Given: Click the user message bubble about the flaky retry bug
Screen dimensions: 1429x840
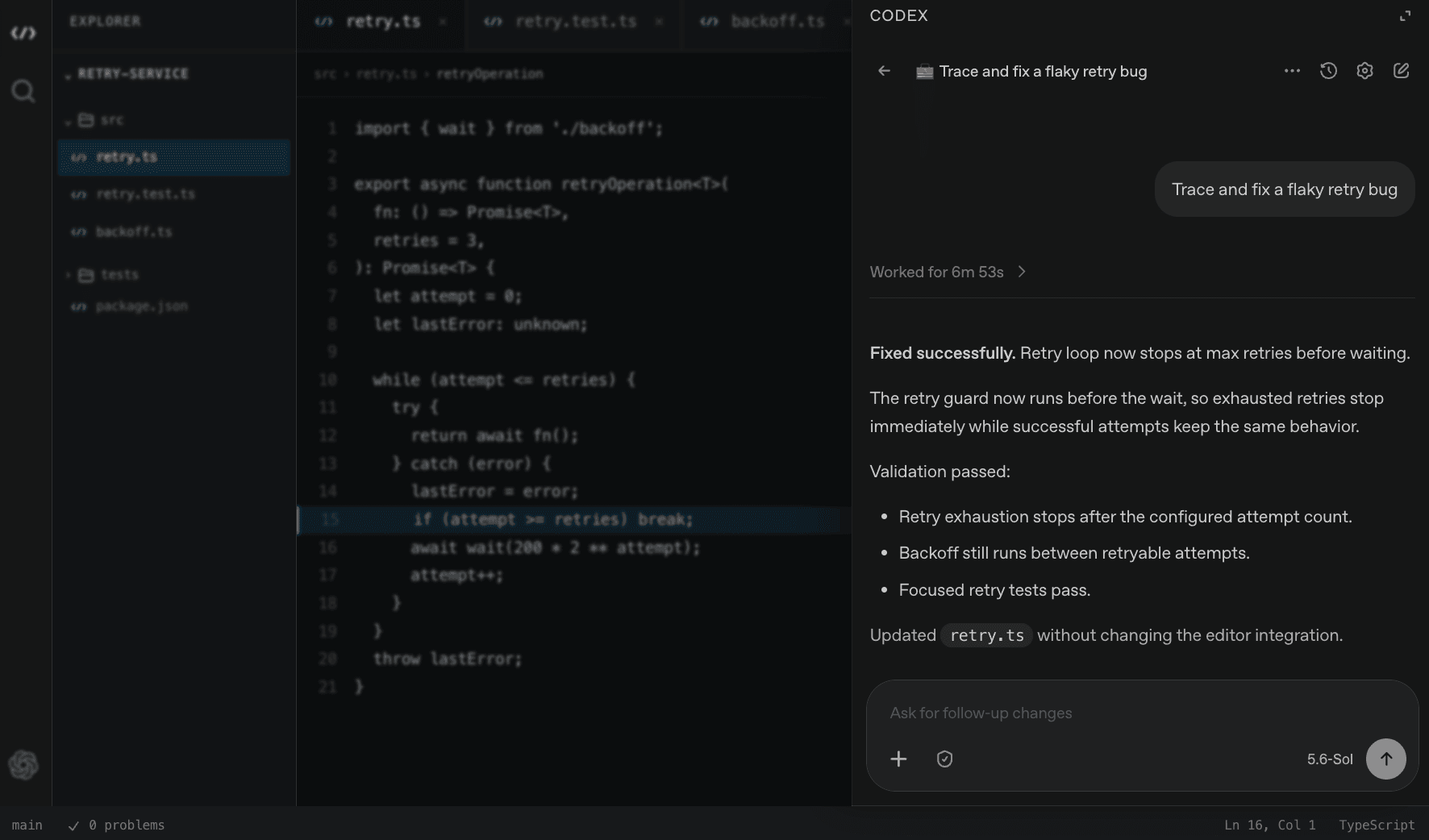Looking at the screenshot, I should pos(1284,189).
